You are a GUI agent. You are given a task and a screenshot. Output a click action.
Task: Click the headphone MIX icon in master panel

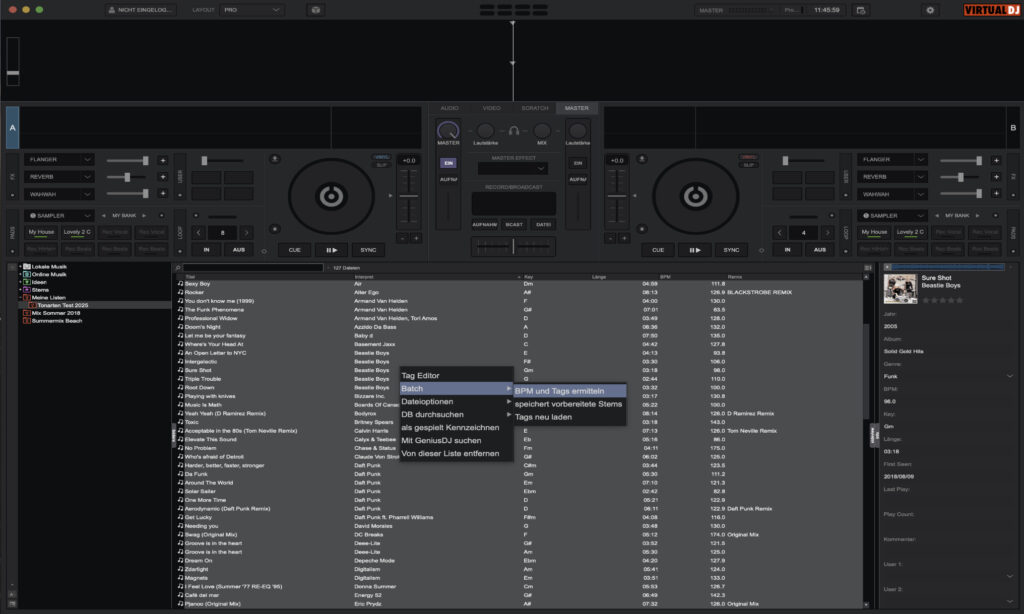point(515,131)
